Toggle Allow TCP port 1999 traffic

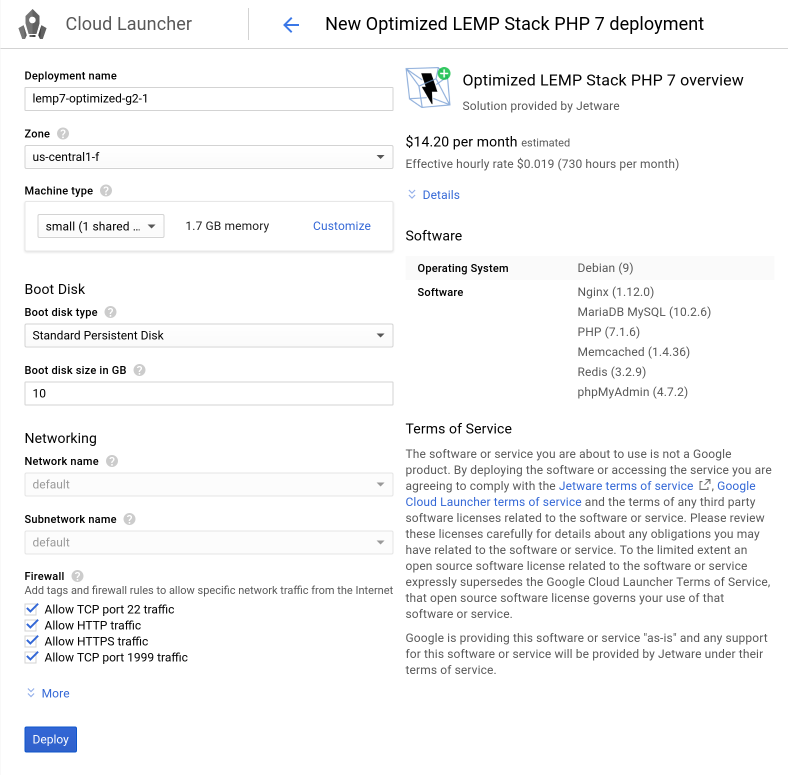32,657
